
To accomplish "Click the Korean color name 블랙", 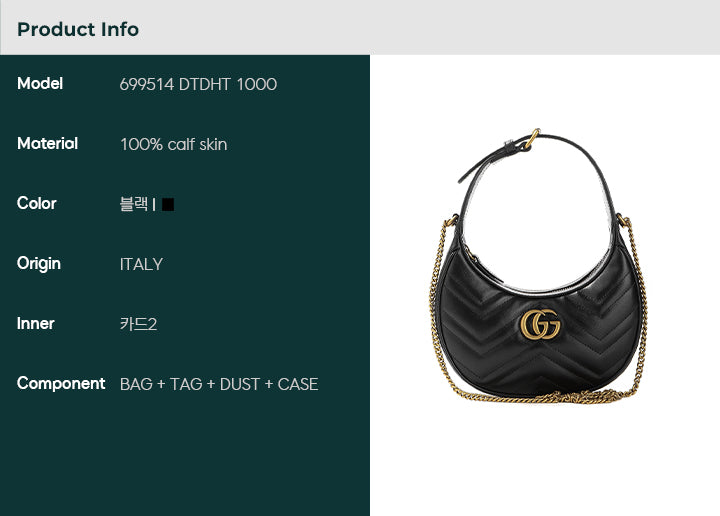I will pos(134,204).
